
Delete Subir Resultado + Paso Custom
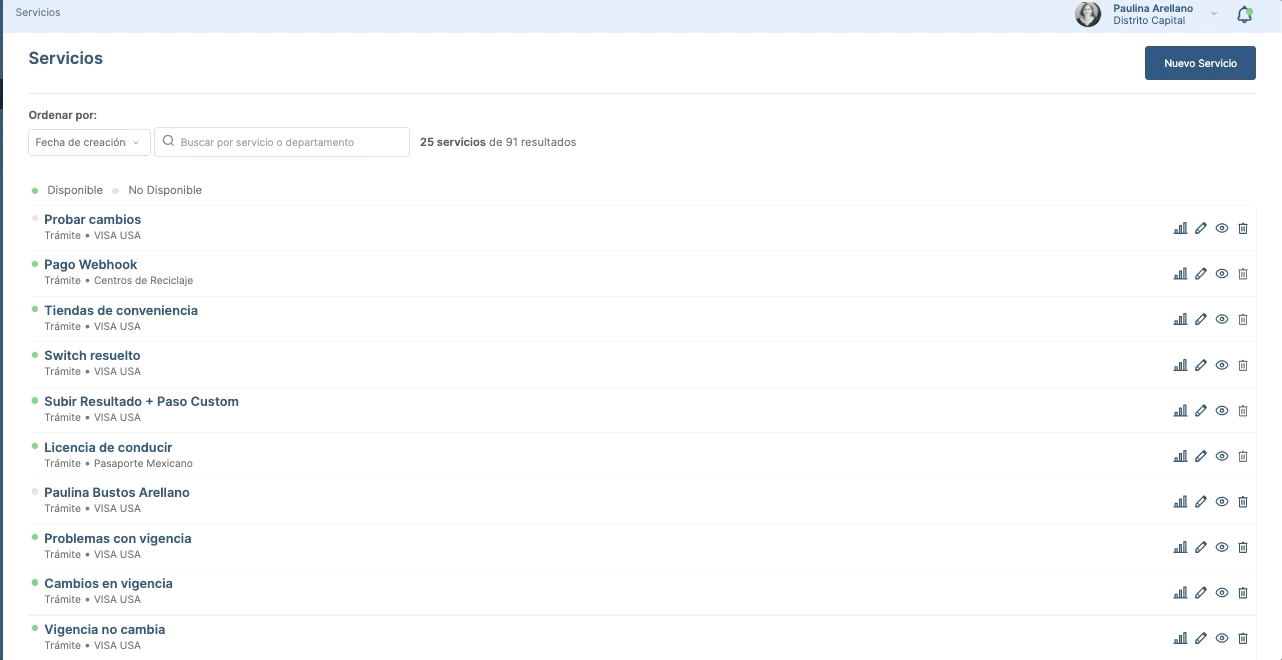pos(1243,410)
